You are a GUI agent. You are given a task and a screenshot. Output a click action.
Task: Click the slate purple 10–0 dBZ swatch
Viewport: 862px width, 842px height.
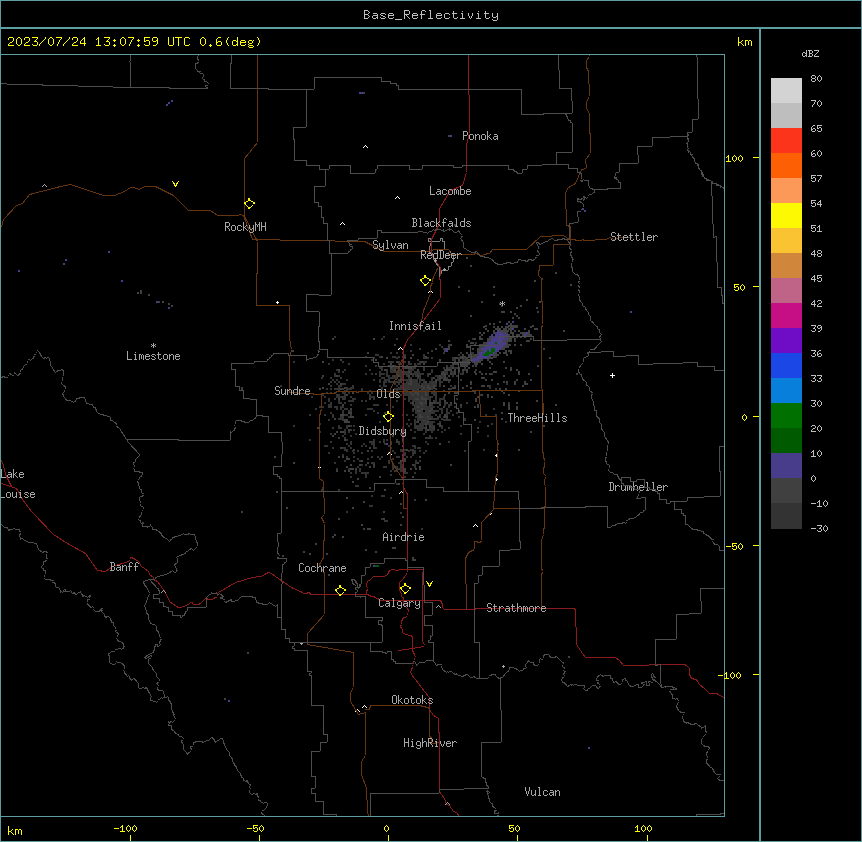786,466
